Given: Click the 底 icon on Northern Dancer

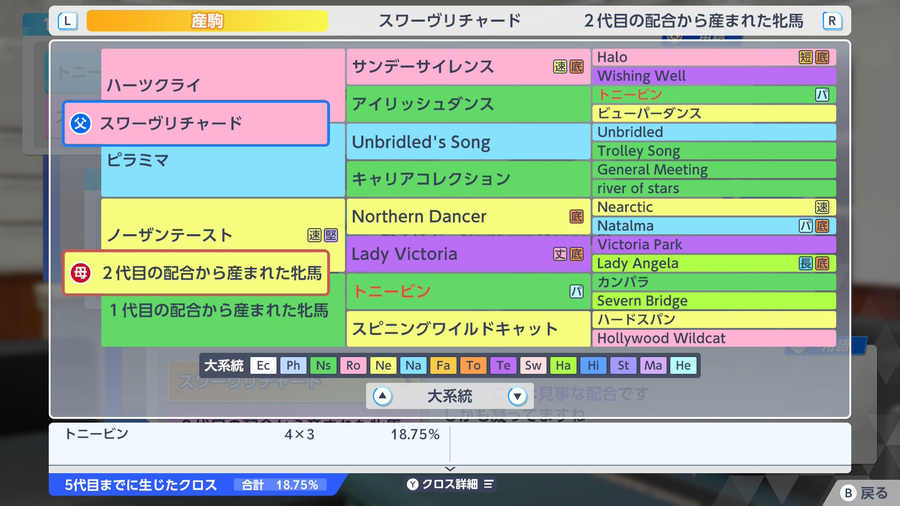Looking at the screenshot, I should (x=576, y=216).
